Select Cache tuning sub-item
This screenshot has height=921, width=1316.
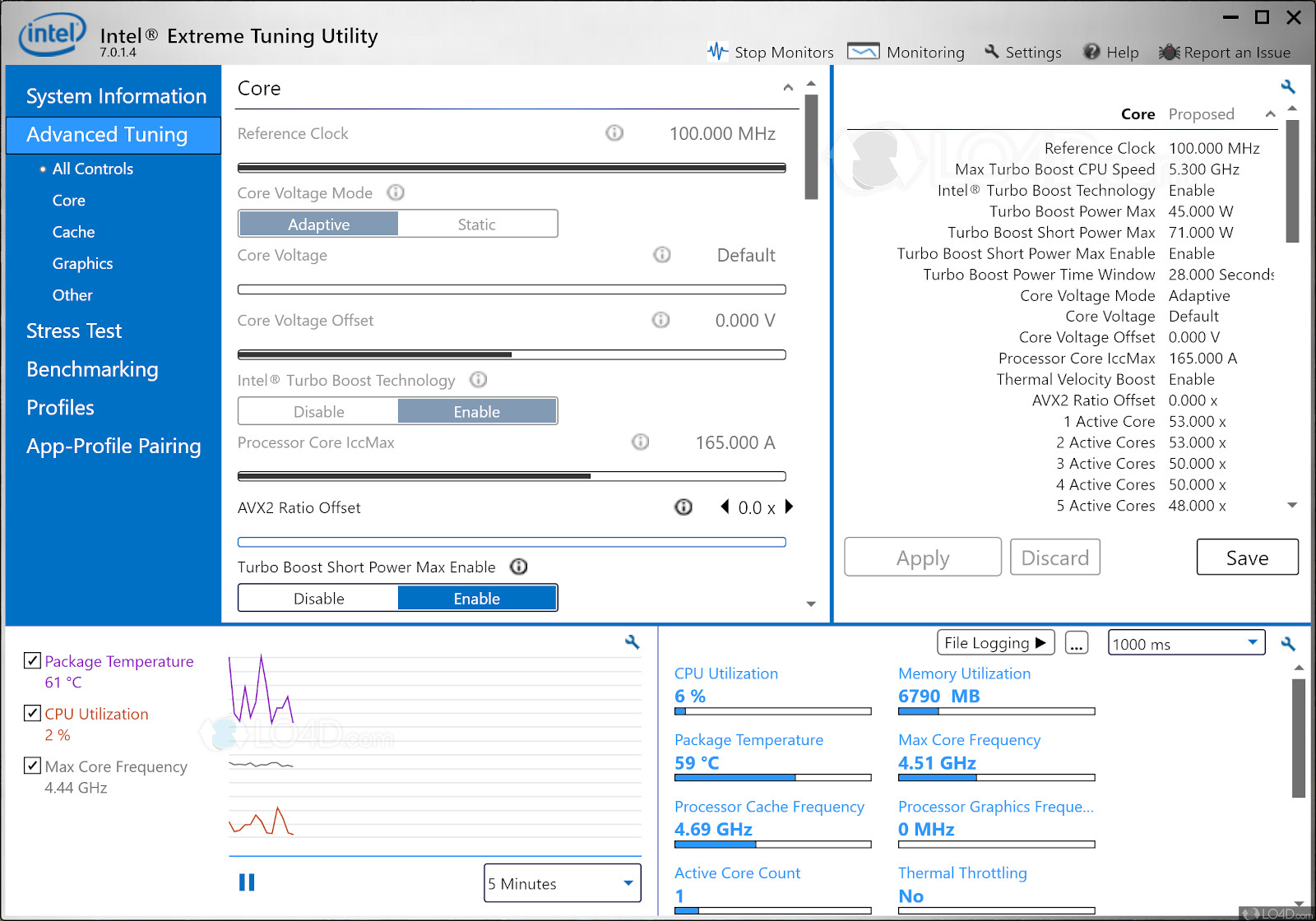tap(73, 232)
